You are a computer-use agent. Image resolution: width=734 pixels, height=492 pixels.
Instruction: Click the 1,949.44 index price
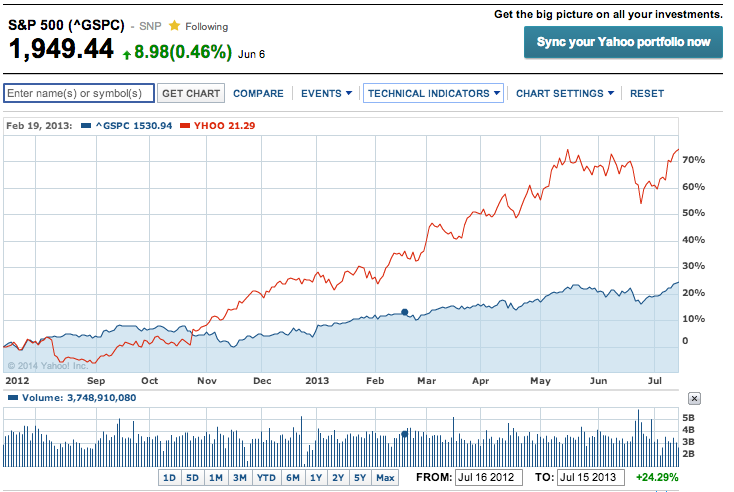[61, 50]
